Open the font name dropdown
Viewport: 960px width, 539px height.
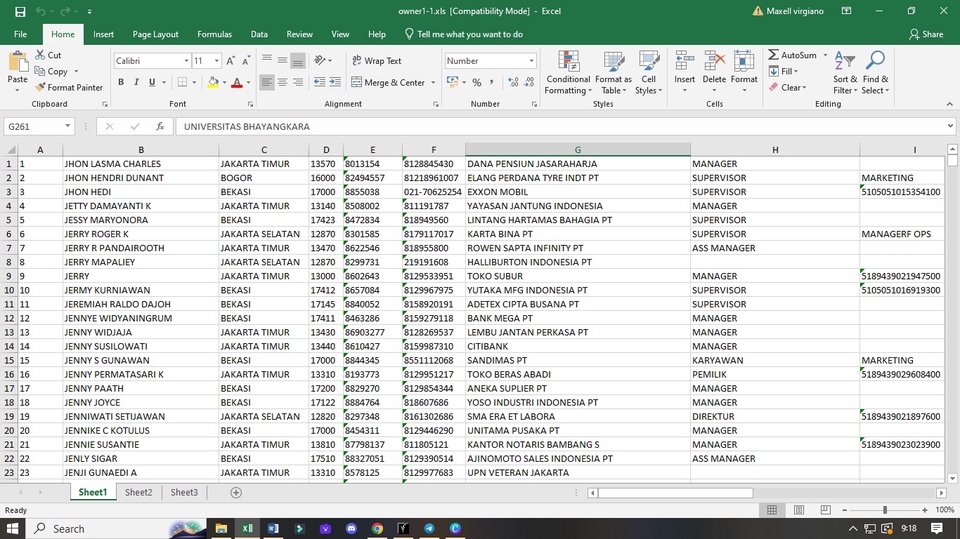185,61
